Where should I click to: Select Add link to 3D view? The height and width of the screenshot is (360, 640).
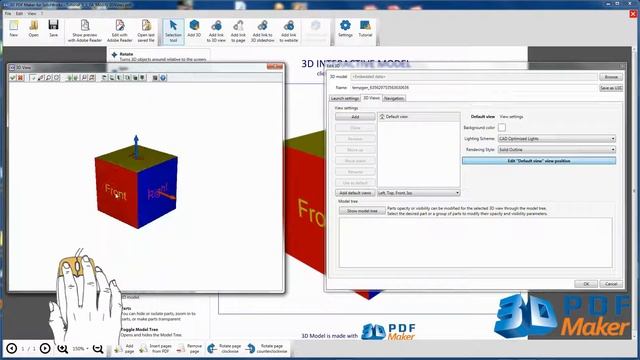pos(216,31)
